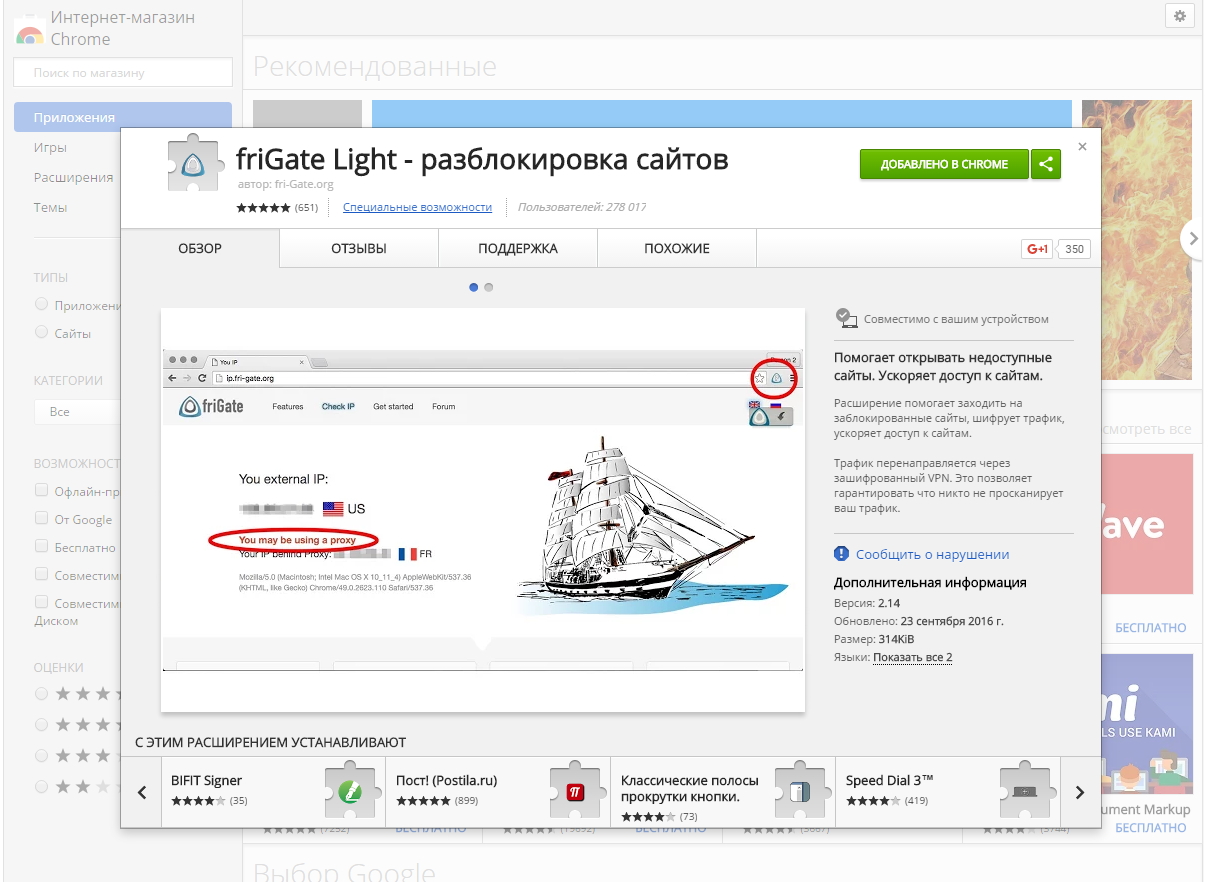
Task: Click the device compatibility icon
Action: click(846, 318)
